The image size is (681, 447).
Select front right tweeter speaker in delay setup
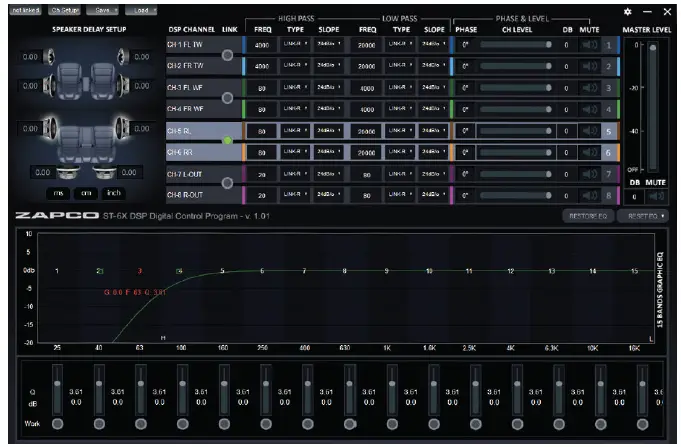click(x=123, y=56)
